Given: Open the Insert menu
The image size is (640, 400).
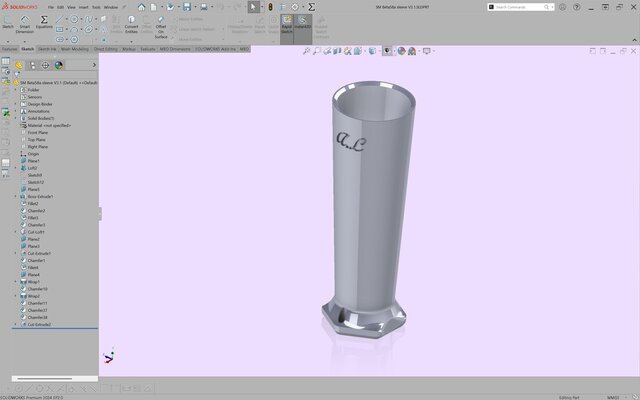Looking at the screenshot, I should pyautogui.click(x=81, y=7).
